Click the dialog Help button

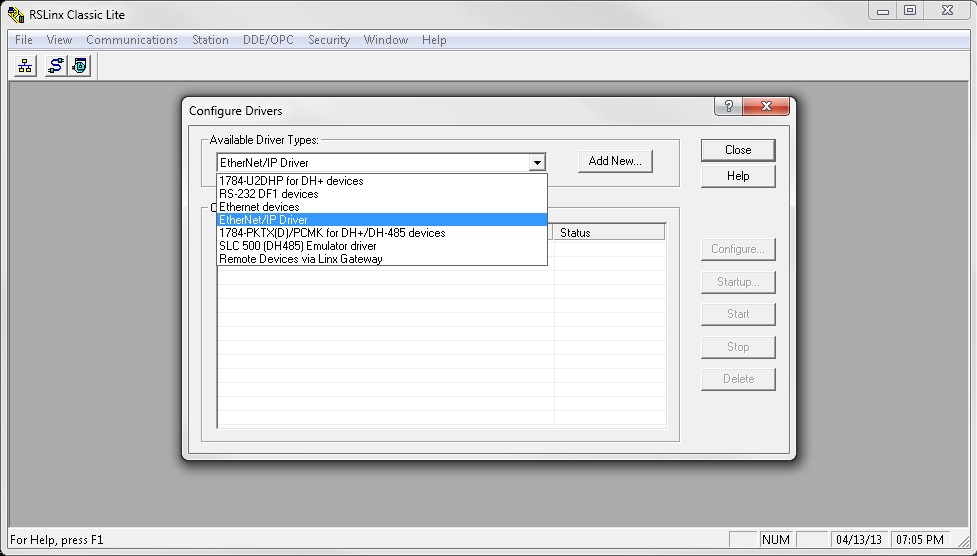coord(738,176)
